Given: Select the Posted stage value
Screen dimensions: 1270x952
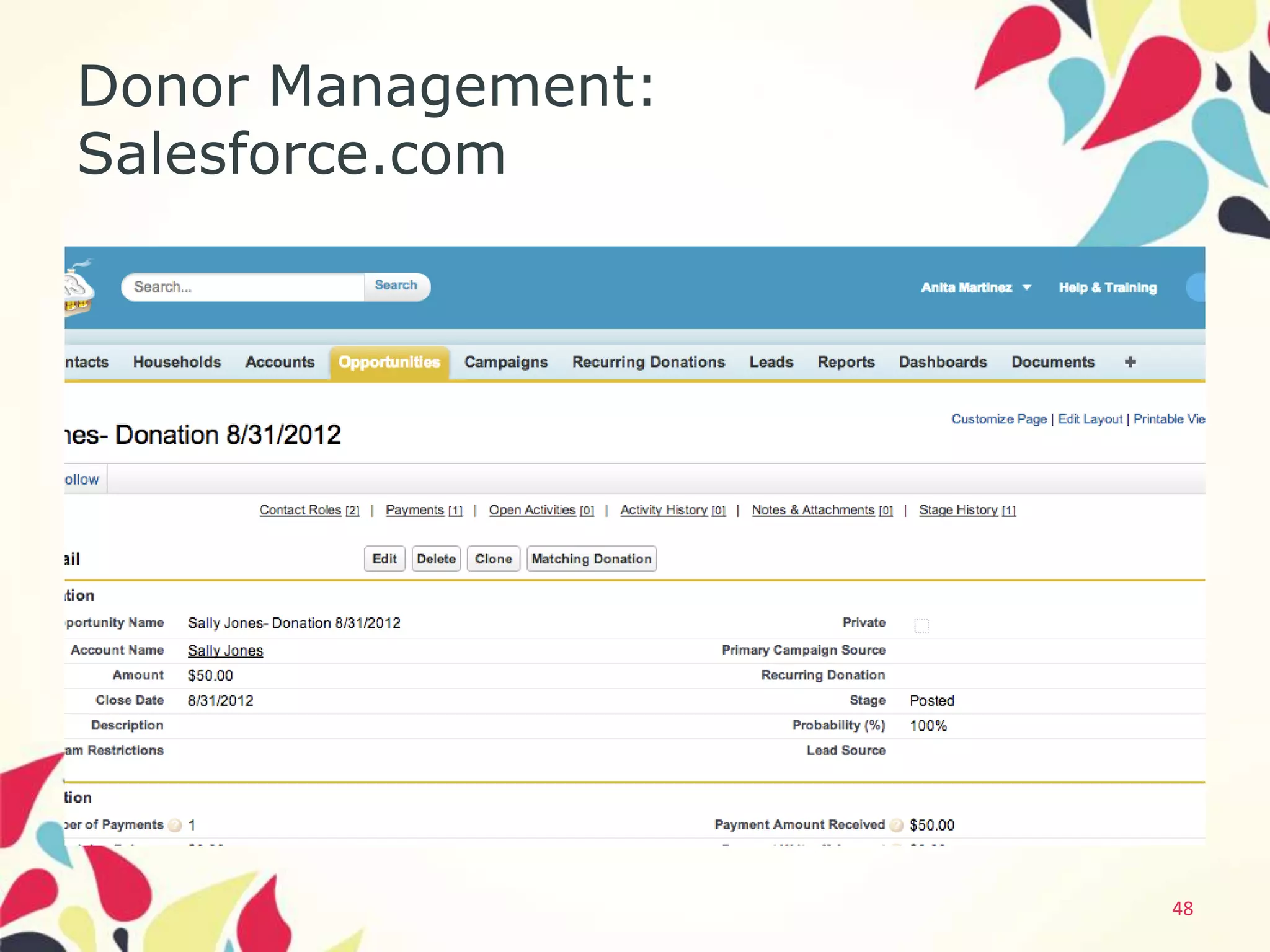Looking at the screenshot, I should (x=932, y=701).
